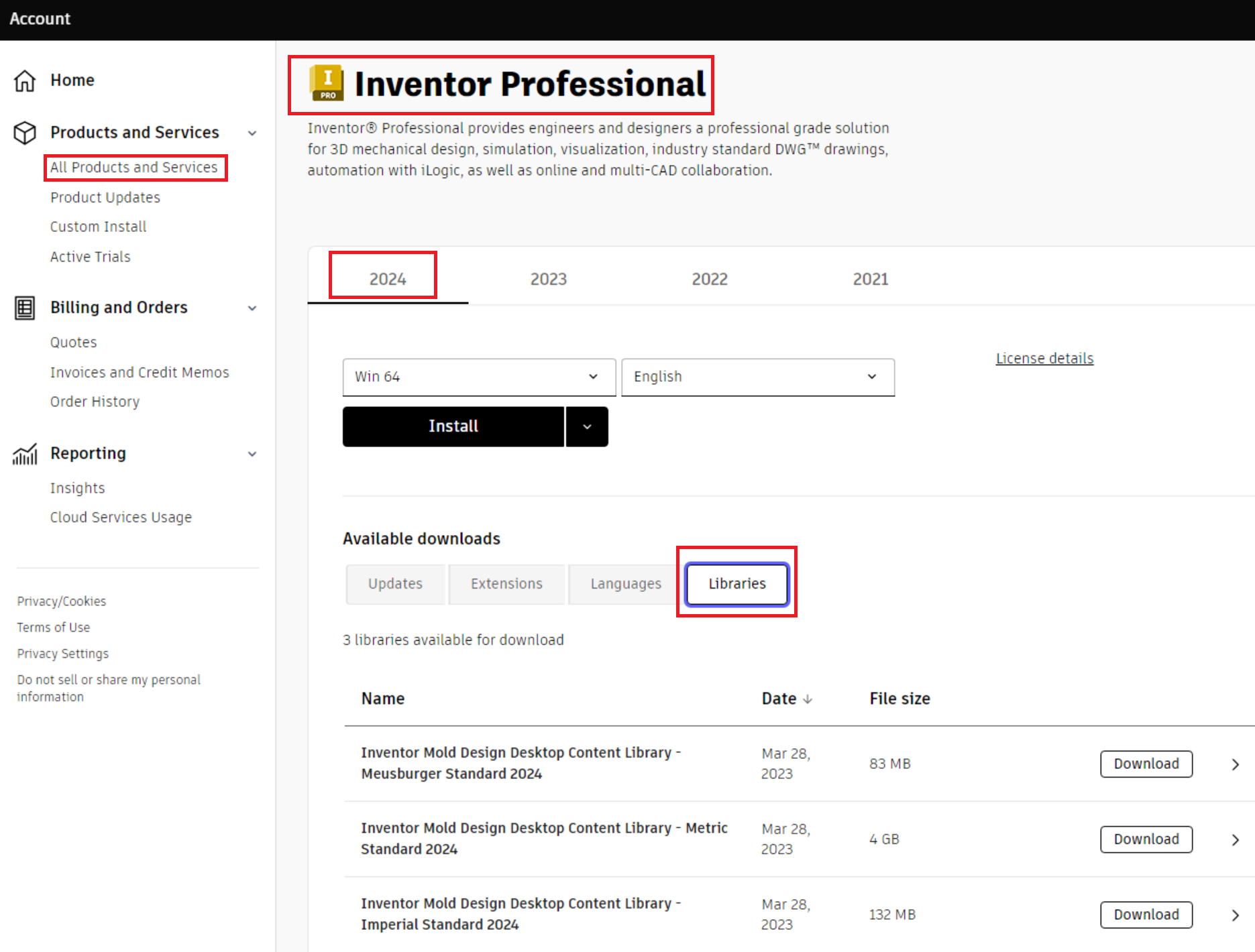Open Quotes under Billing and Orders
Image resolution: width=1255 pixels, height=952 pixels.
click(x=74, y=343)
